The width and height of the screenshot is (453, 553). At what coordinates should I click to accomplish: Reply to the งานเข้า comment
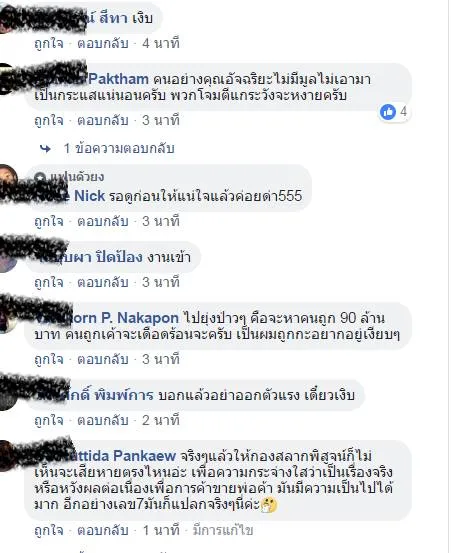[x=102, y=282]
